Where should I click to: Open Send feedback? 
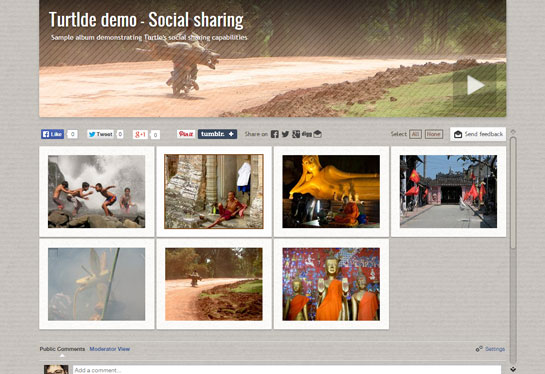pos(478,134)
